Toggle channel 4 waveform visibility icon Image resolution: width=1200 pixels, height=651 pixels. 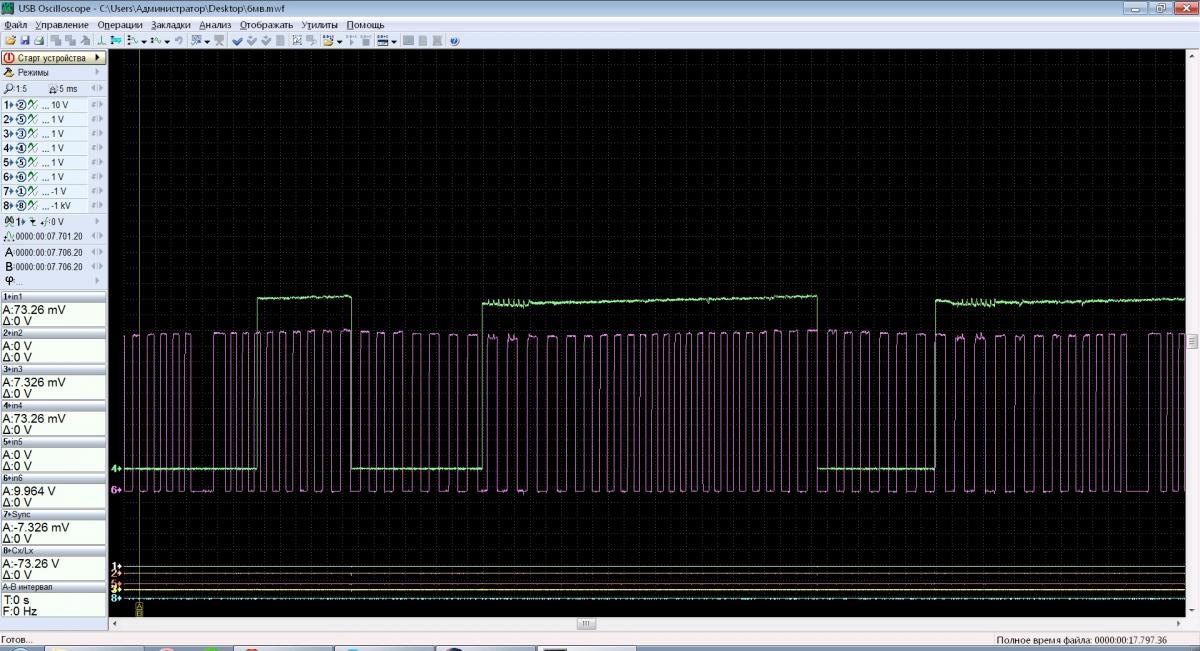click(33, 148)
